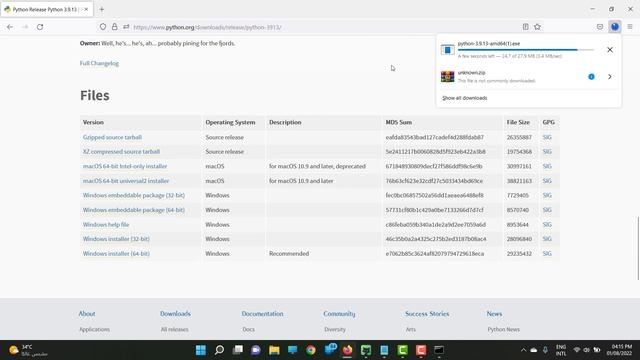The height and width of the screenshot is (360, 640).
Task: Download the Windows help file
Action: coord(106,224)
